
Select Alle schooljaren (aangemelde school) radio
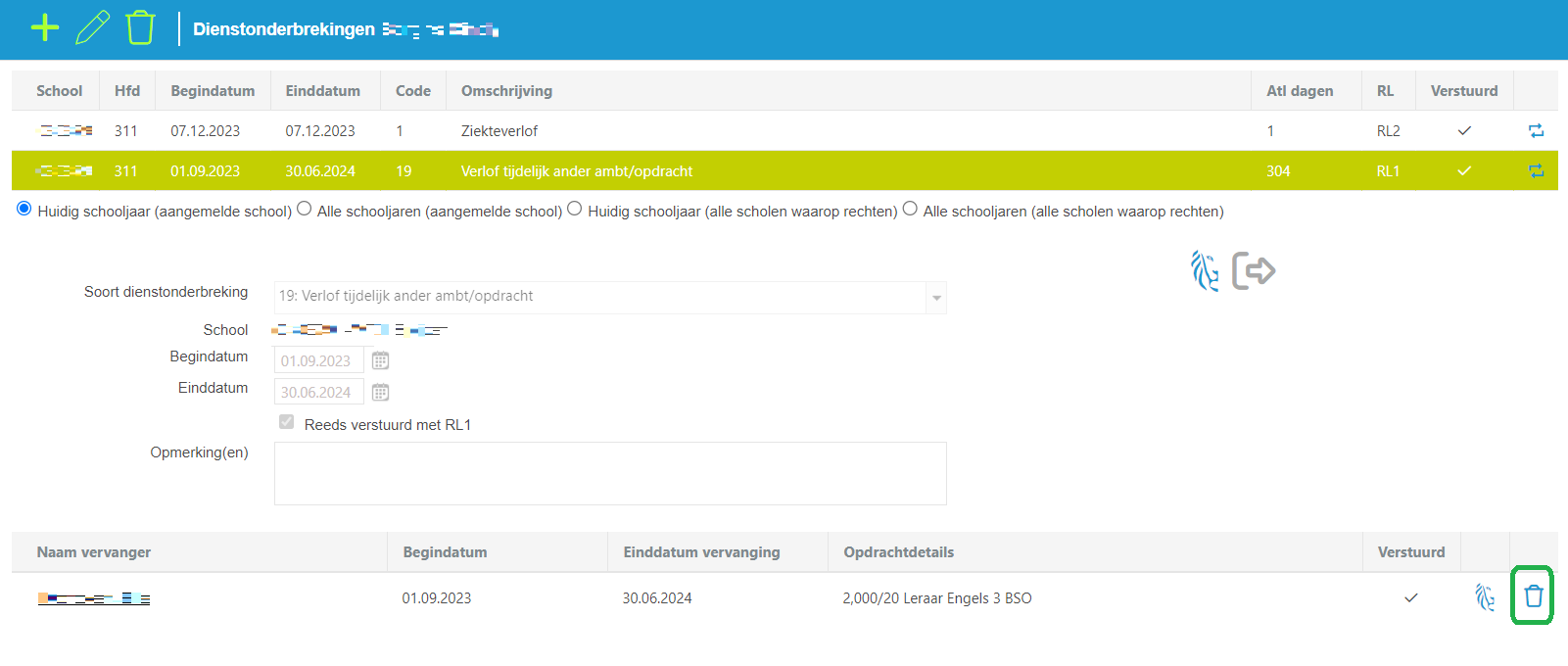tap(305, 209)
